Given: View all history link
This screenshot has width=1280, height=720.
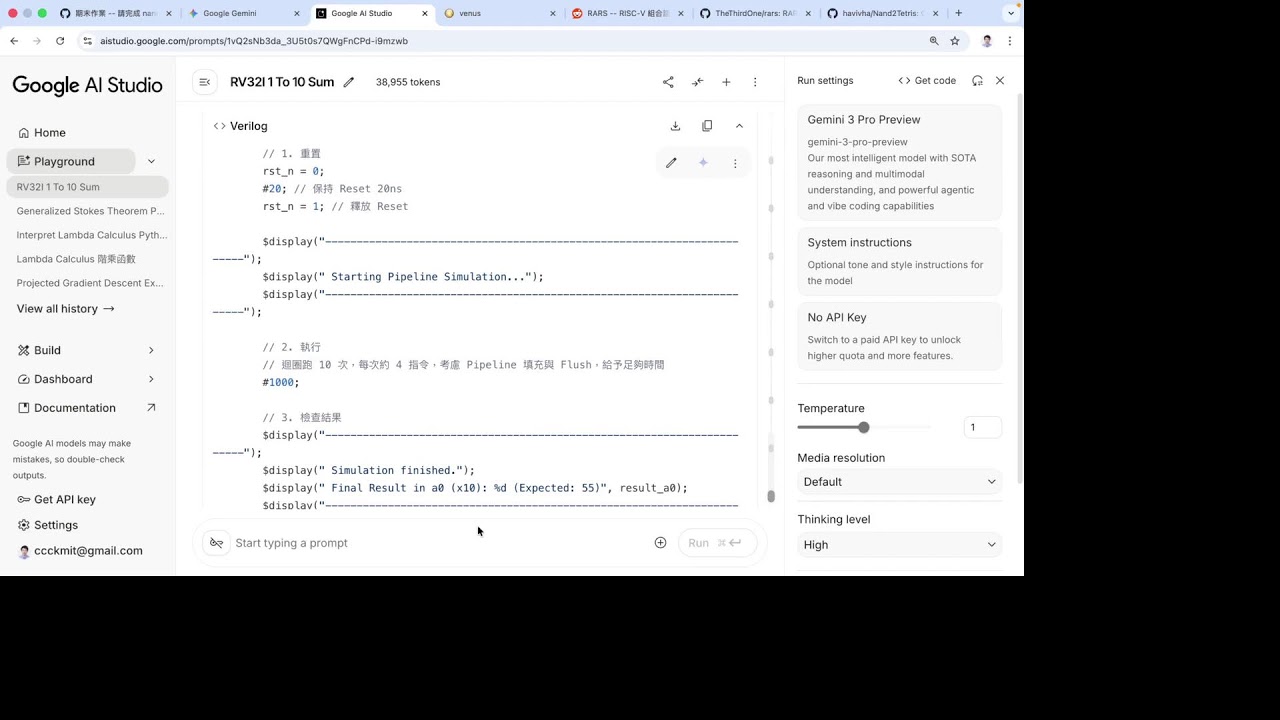Looking at the screenshot, I should [66, 309].
